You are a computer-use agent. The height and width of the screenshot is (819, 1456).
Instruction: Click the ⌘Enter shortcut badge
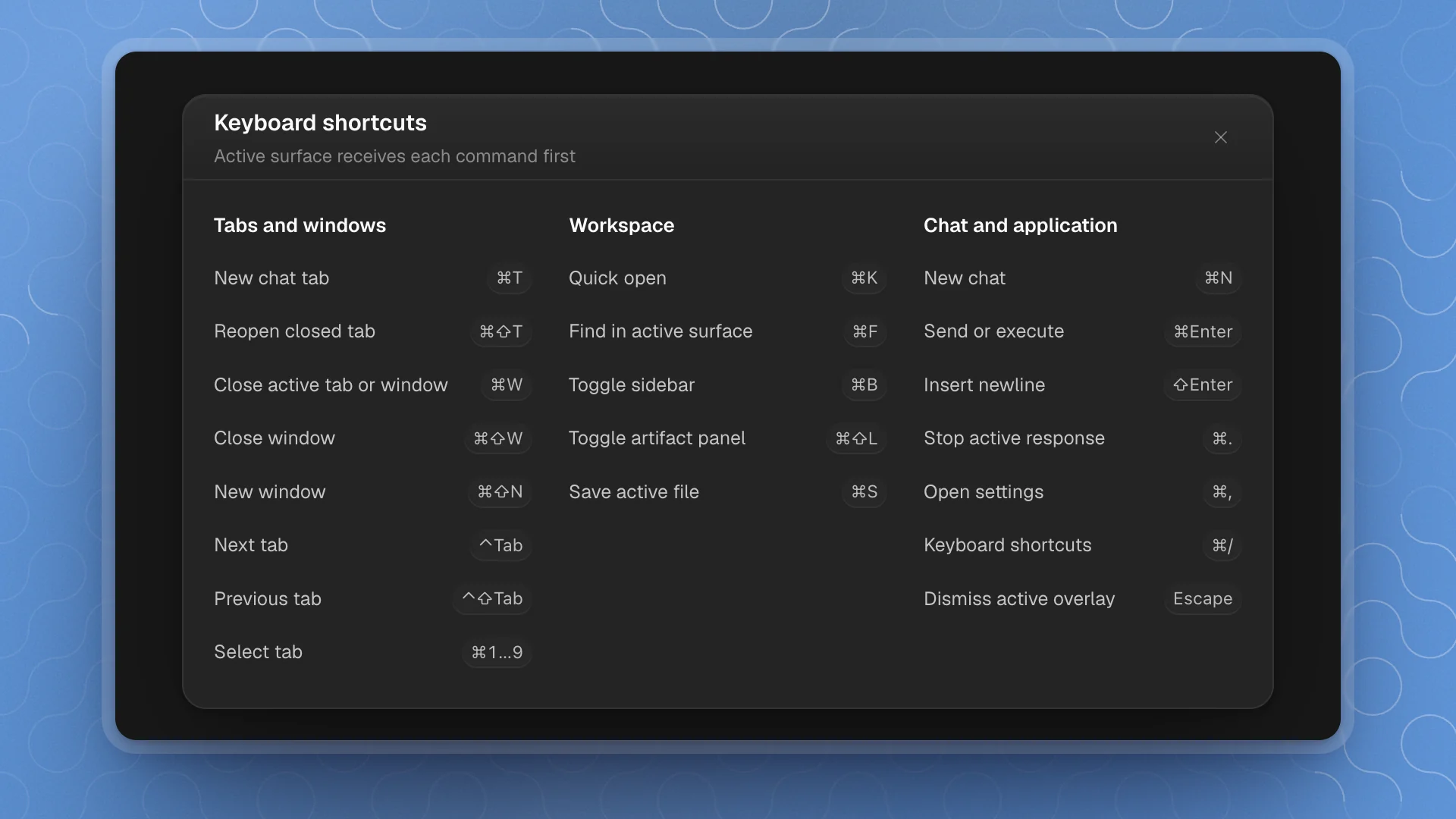point(1203,331)
